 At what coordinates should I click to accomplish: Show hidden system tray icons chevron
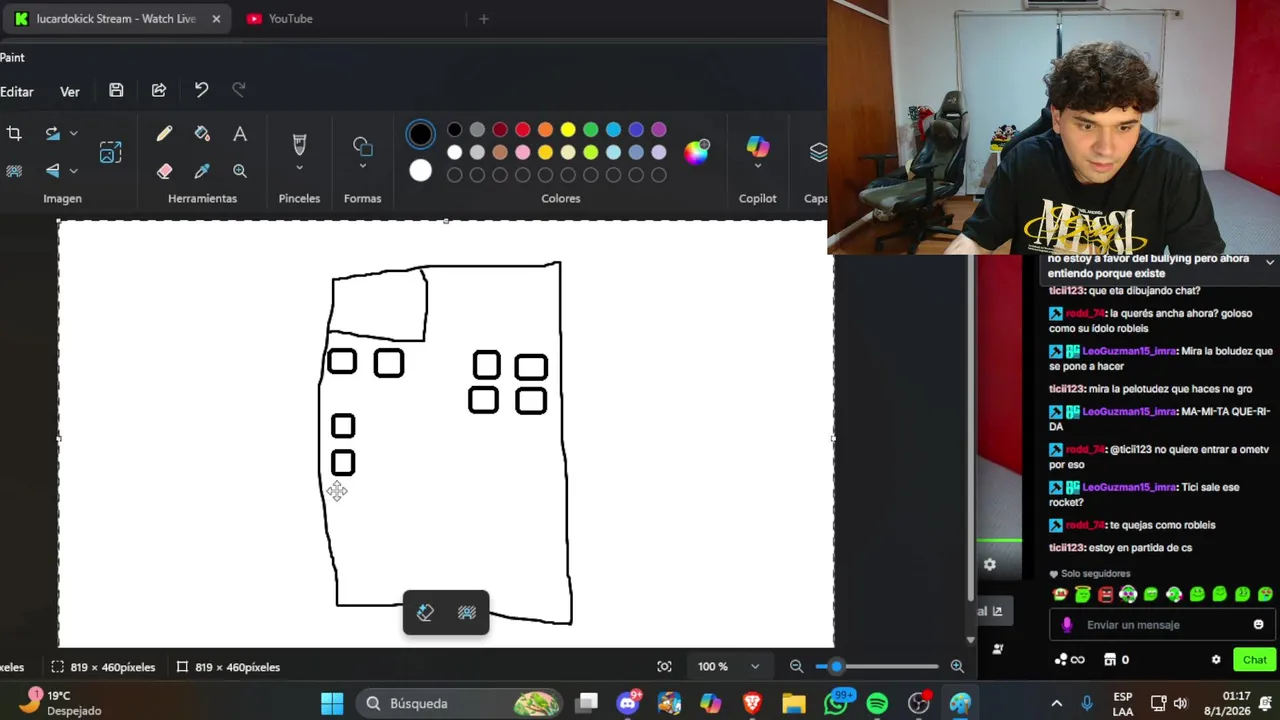tap(1056, 703)
